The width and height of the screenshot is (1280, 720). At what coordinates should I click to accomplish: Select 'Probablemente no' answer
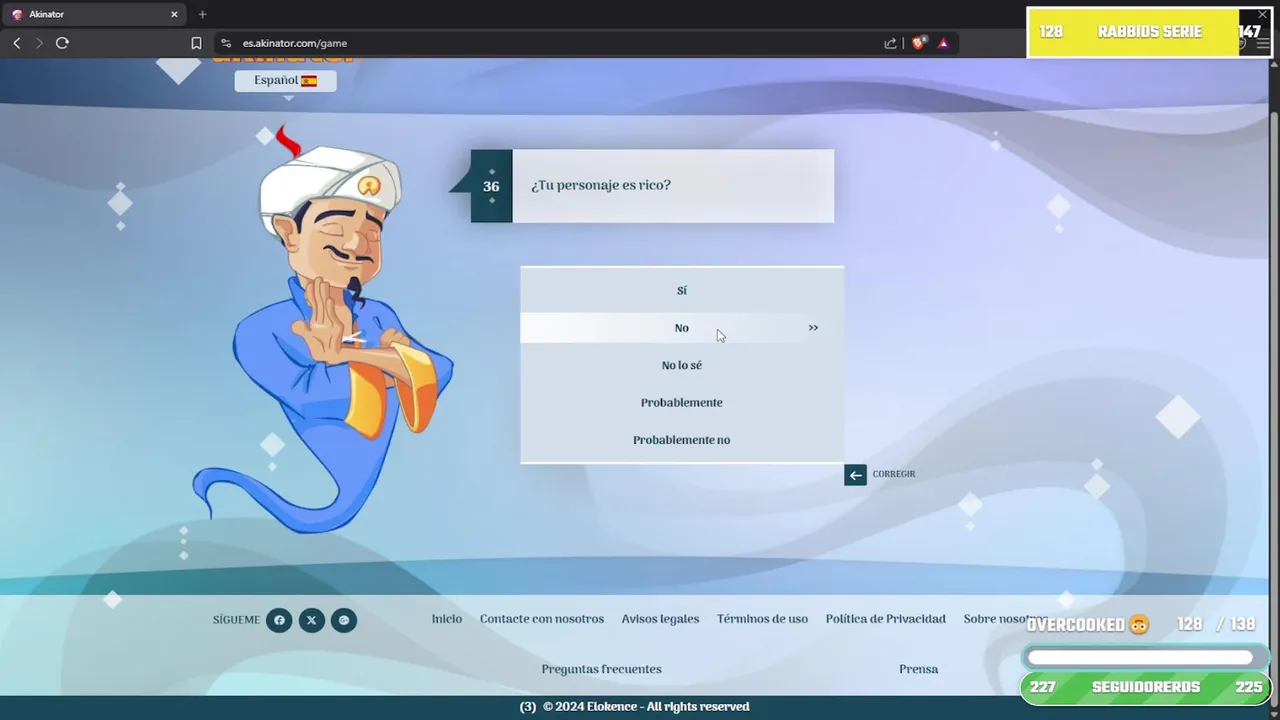tap(681, 440)
